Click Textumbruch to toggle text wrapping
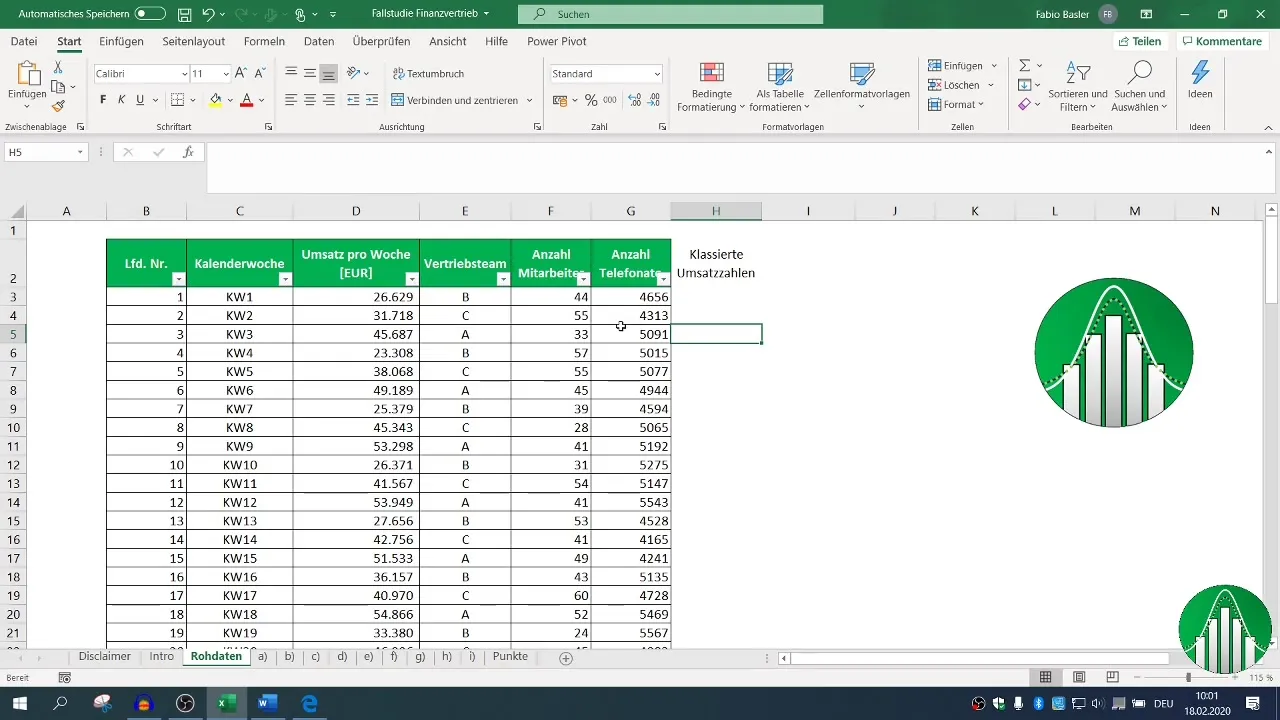The image size is (1280, 720). [x=428, y=74]
